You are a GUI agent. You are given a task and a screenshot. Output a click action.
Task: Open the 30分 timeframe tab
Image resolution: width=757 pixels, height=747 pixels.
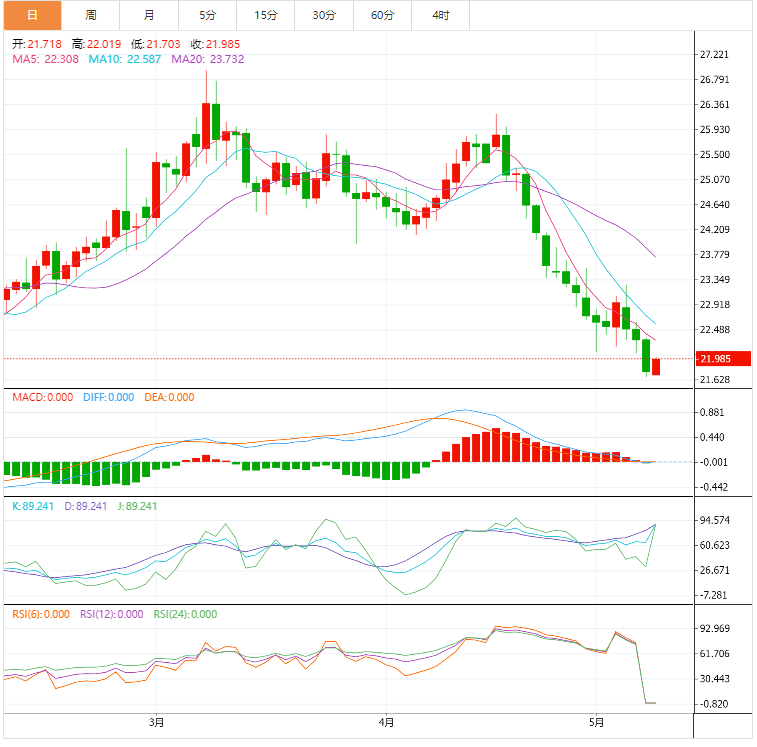coord(324,15)
